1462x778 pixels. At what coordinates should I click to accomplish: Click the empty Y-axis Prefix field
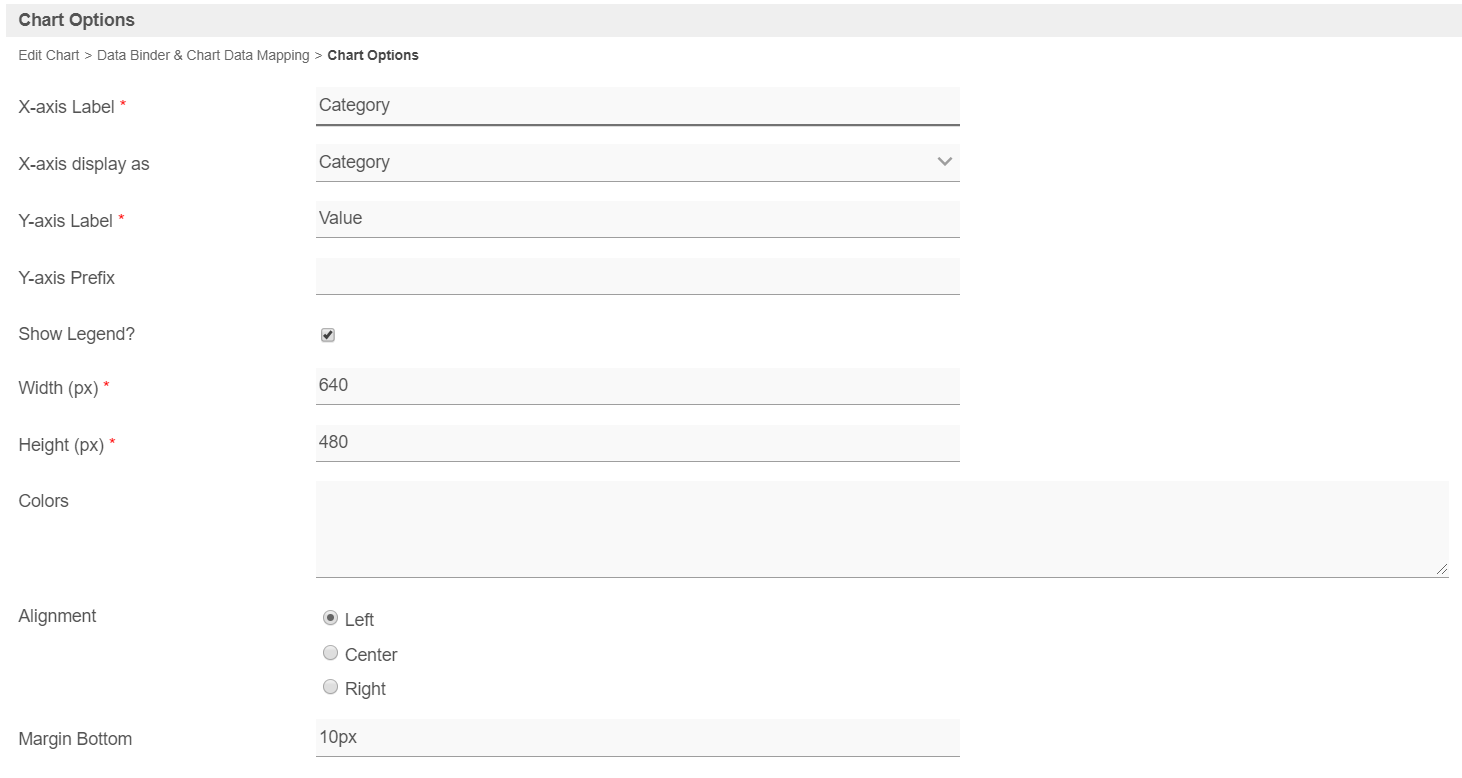(x=637, y=276)
